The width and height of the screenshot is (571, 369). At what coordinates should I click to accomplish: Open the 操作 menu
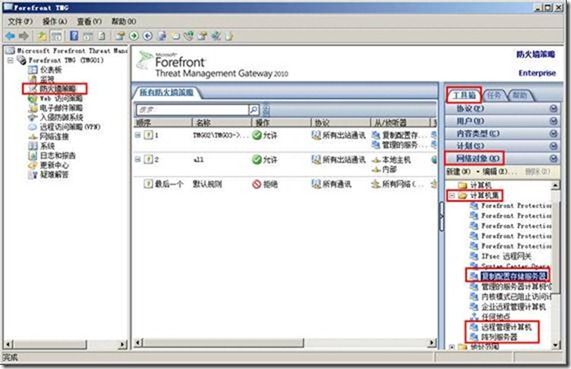point(55,21)
